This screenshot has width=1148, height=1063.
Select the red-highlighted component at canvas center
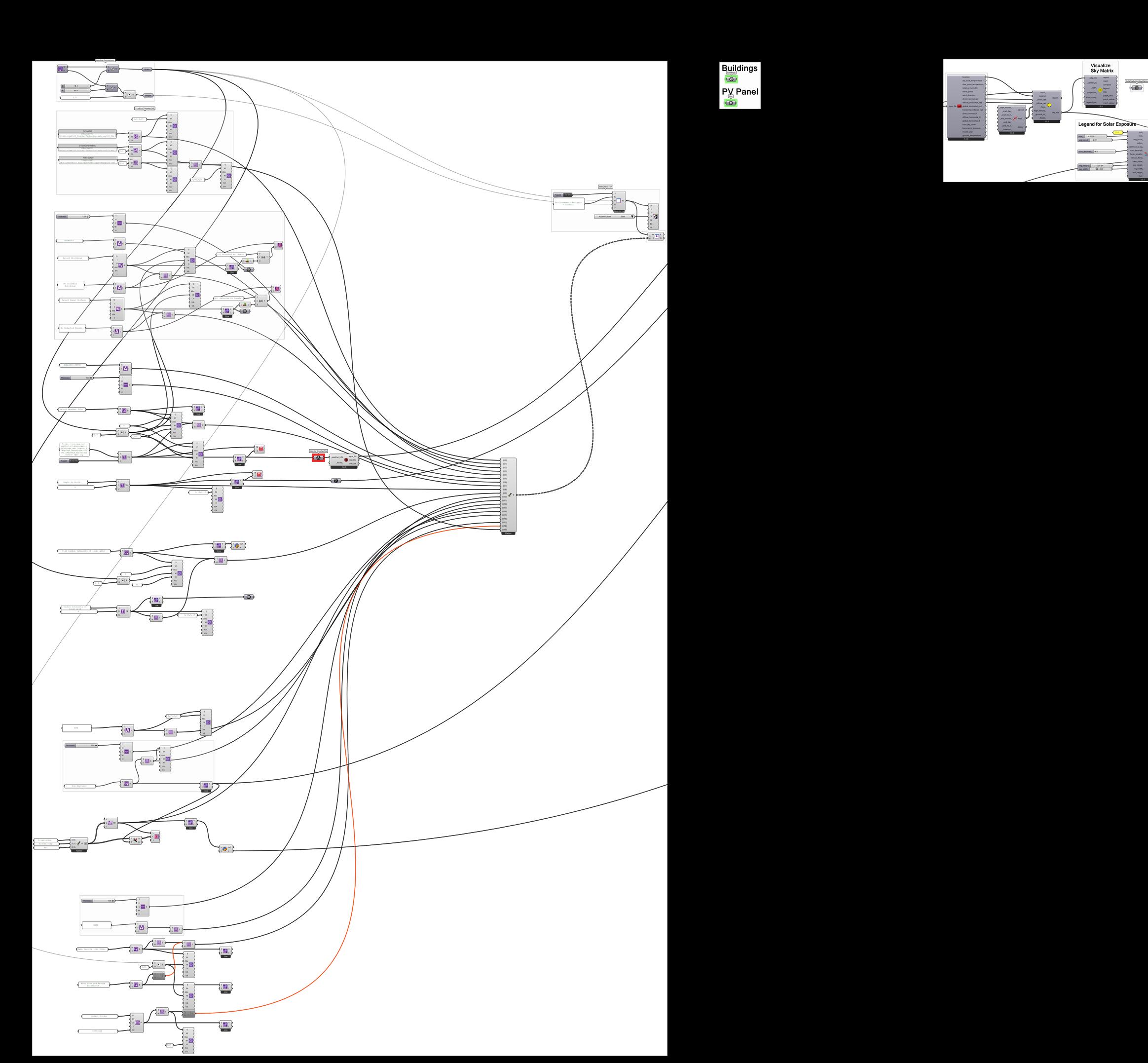coord(318,458)
